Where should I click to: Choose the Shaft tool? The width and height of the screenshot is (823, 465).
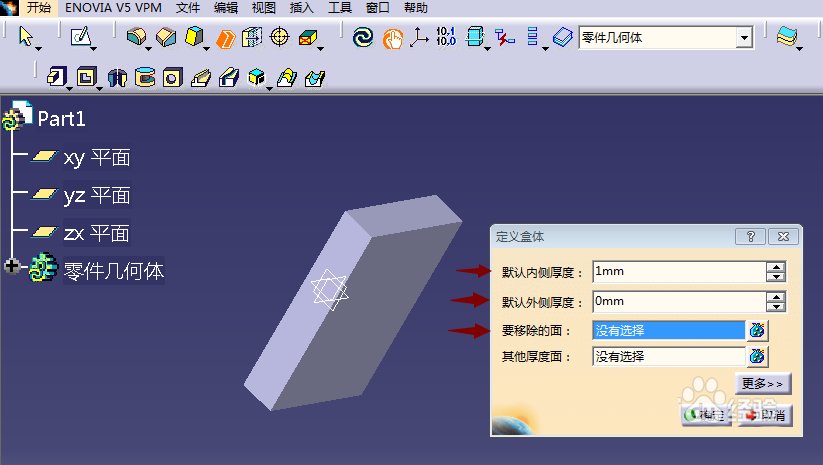point(117,78)
